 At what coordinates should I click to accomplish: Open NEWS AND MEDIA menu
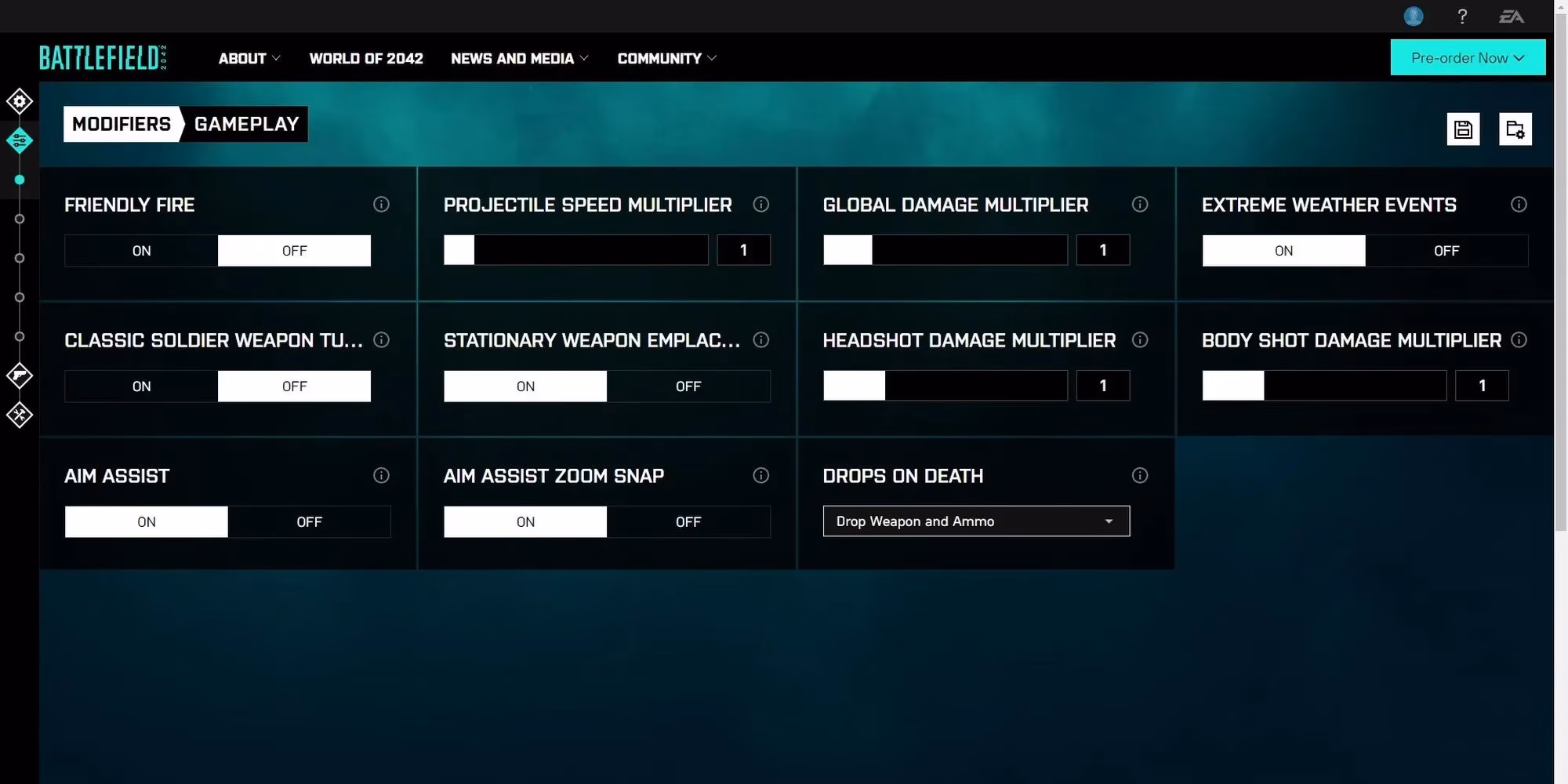(x=517, y=58)
